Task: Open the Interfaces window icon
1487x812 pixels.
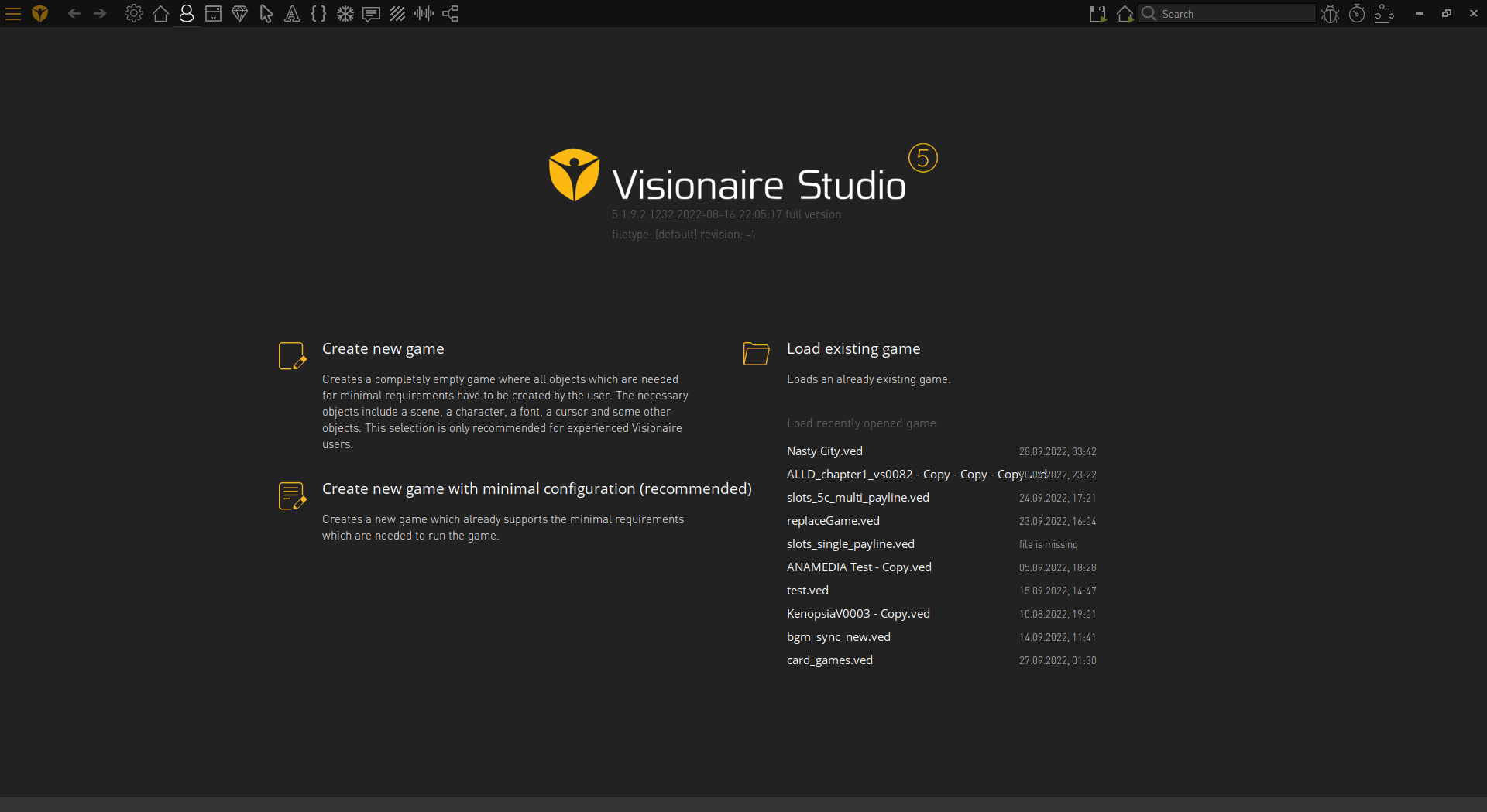Action: [213, 14]
